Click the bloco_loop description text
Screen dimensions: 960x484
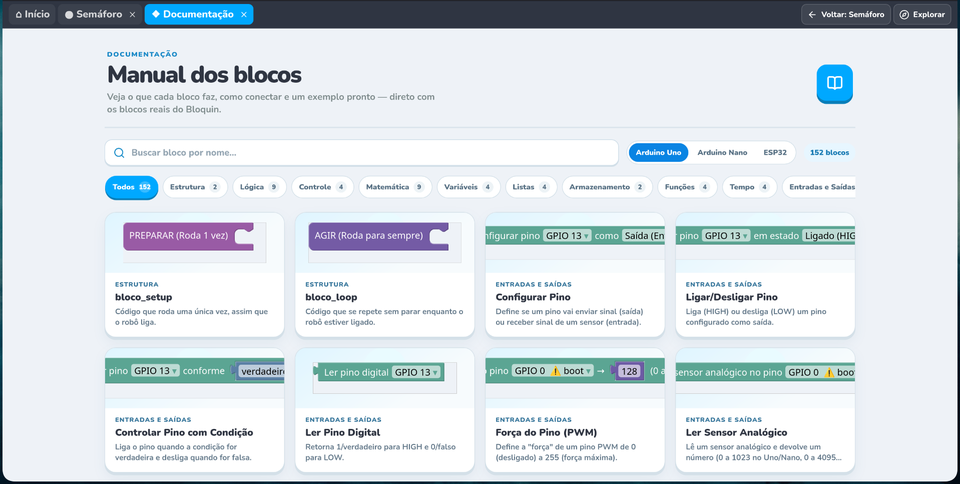click(384, 317)
